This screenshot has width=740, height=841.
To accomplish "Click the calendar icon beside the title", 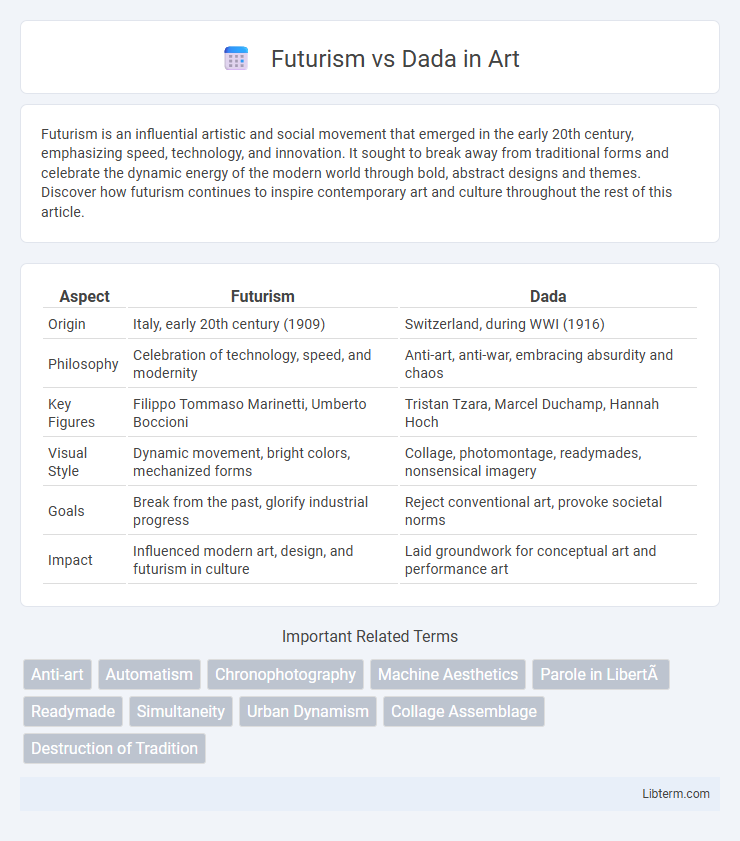I will click(236, 58).
